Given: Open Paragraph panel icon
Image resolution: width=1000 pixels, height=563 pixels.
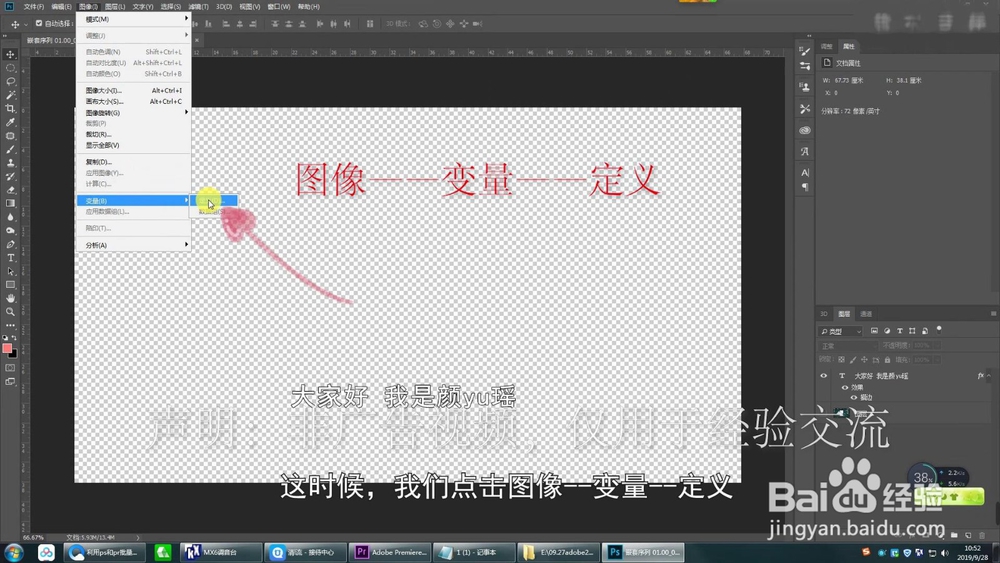Looking at the screenshot, I should point(805,187).
